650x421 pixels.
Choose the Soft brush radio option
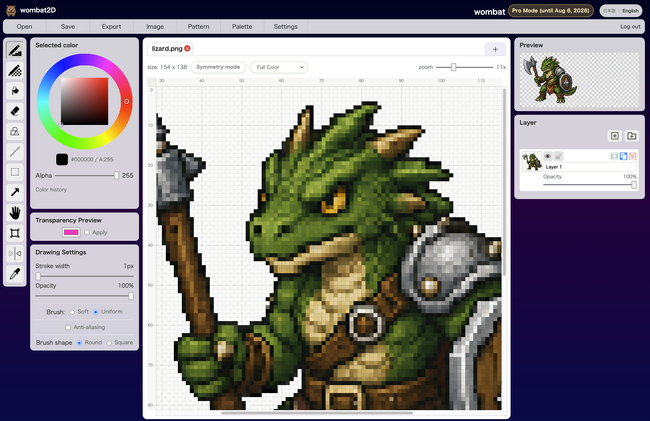(72, 312)
